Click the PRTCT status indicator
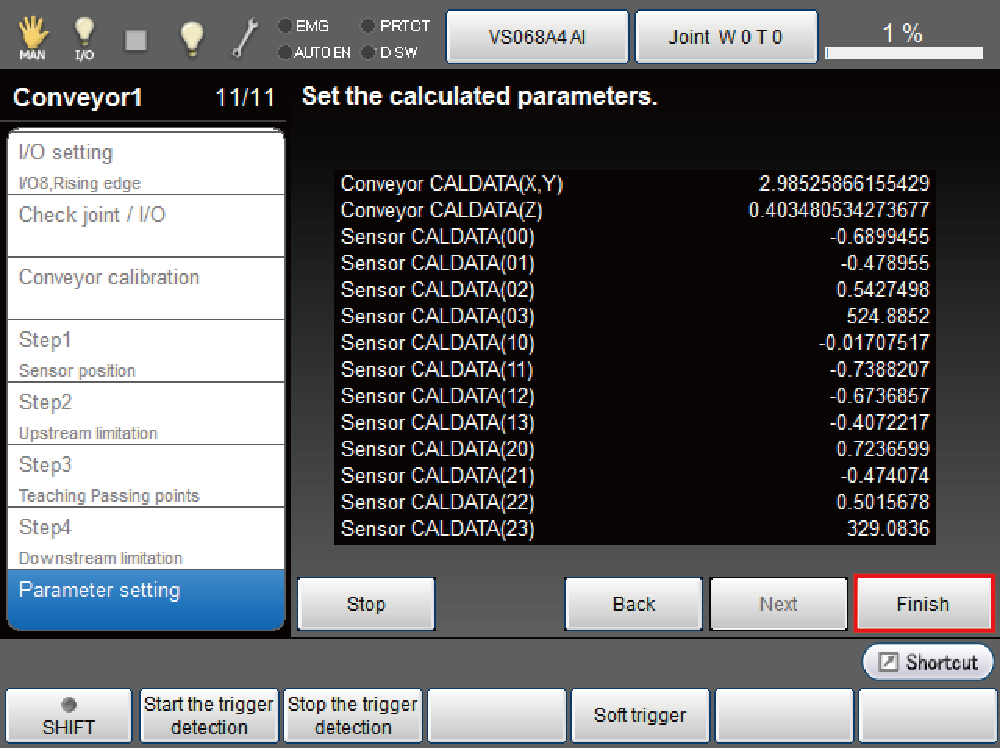The image size is (1000, 748). pos(395,26)
